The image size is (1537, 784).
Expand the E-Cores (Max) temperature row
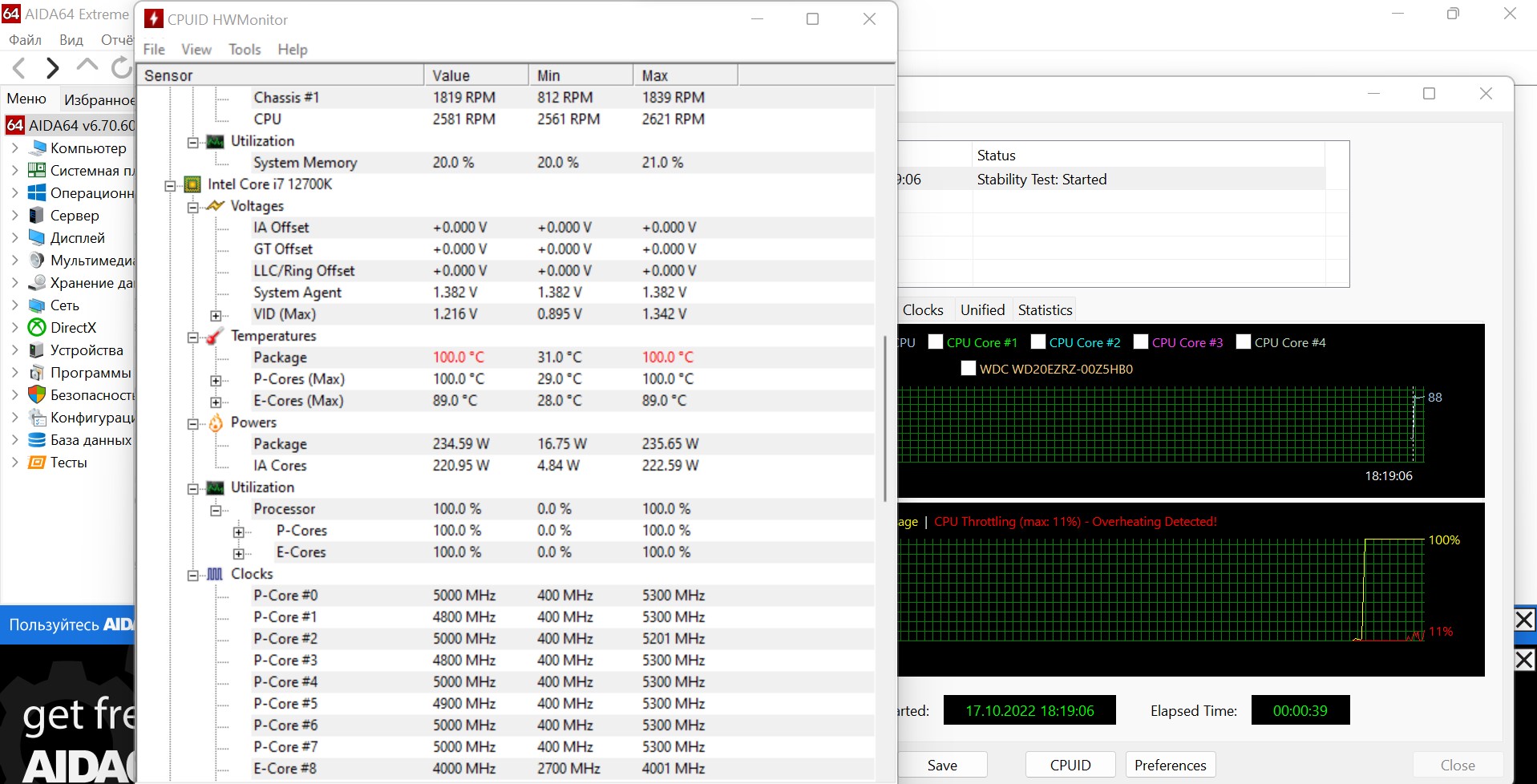click(x=216, y=402)
